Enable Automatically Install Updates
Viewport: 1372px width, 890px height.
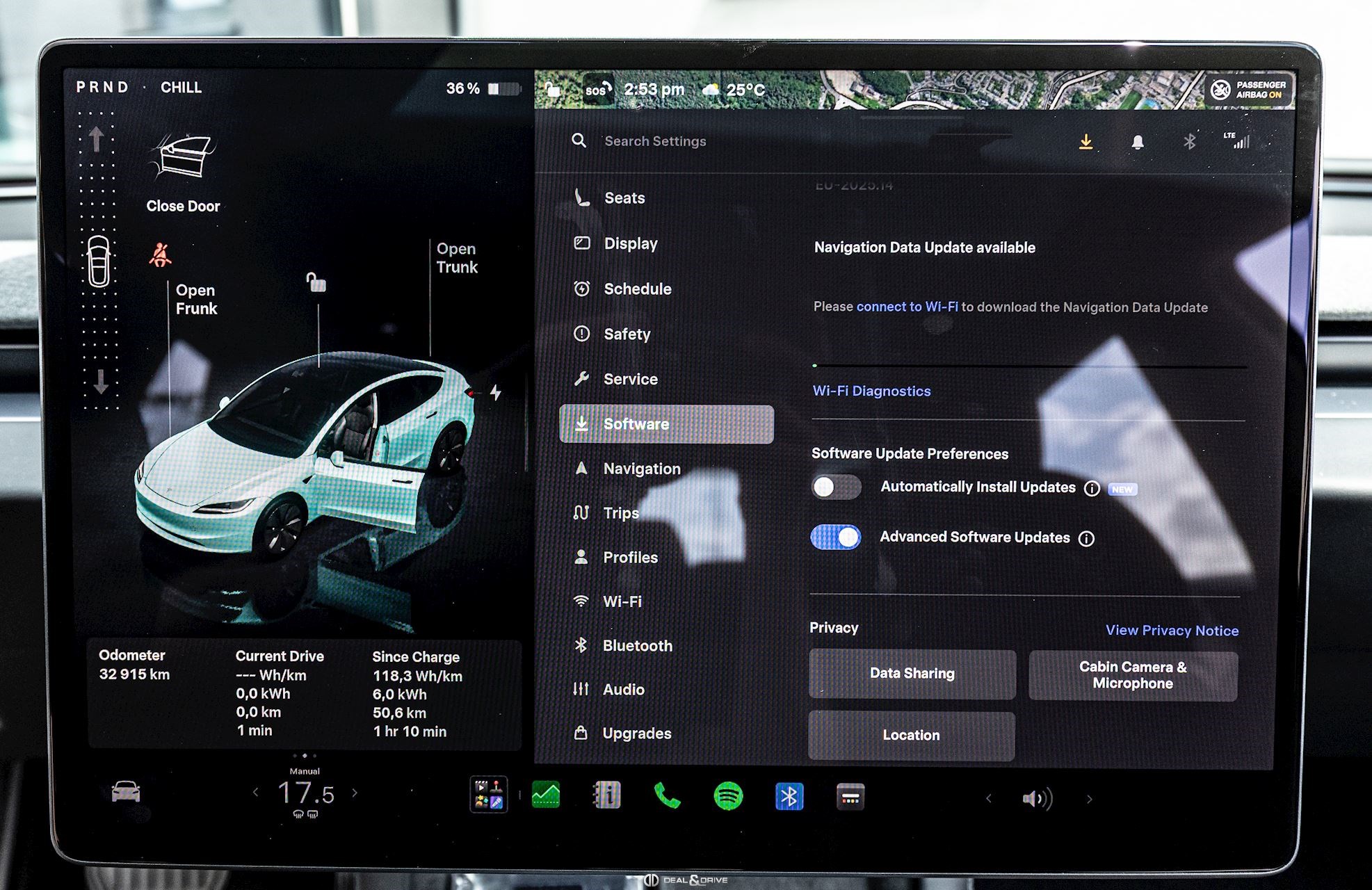(837, 487)
